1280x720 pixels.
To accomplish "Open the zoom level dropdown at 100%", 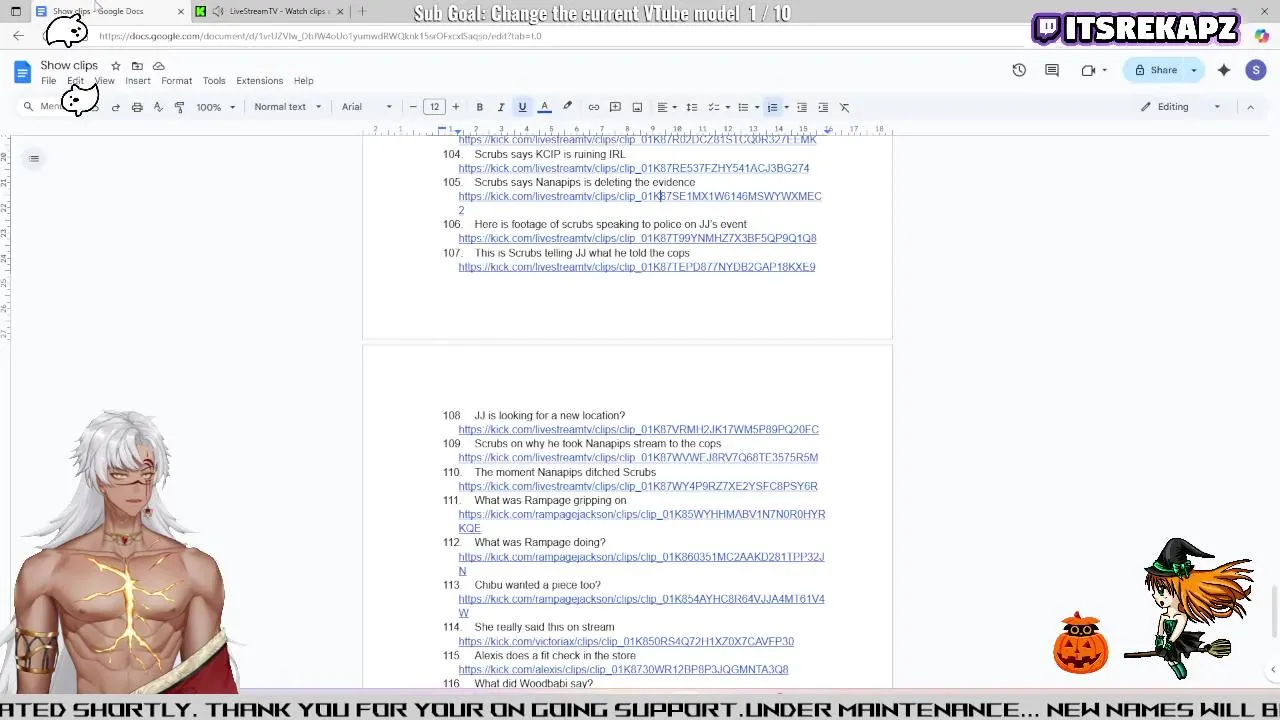I will pyautogui.click(x=216, y=107).
